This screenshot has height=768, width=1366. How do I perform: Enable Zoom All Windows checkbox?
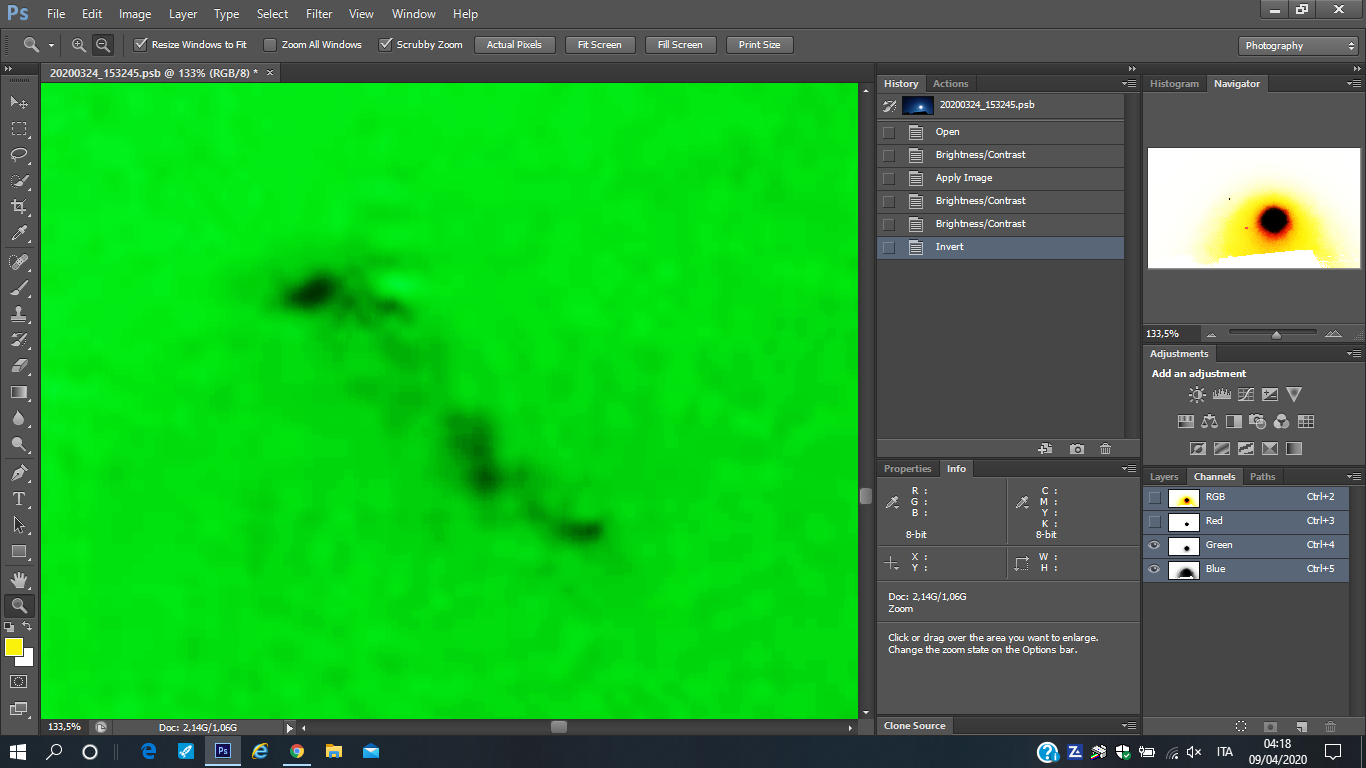(270, 45)
